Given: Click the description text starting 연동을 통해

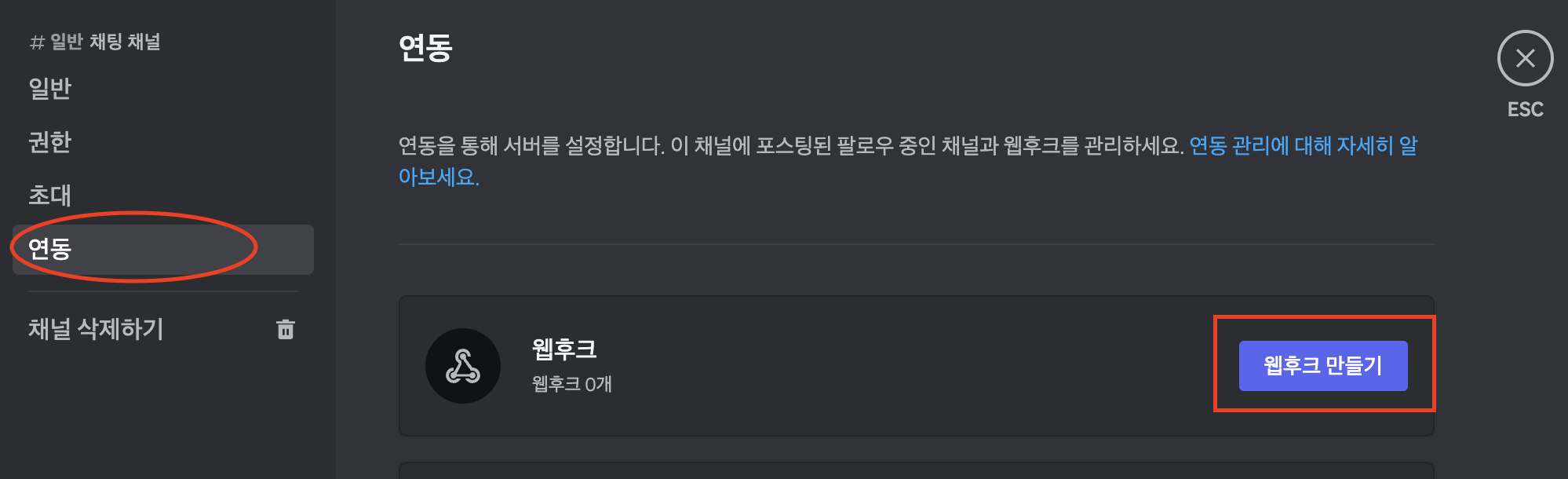Looking at the screenshot, I should (x=791, y=146).
